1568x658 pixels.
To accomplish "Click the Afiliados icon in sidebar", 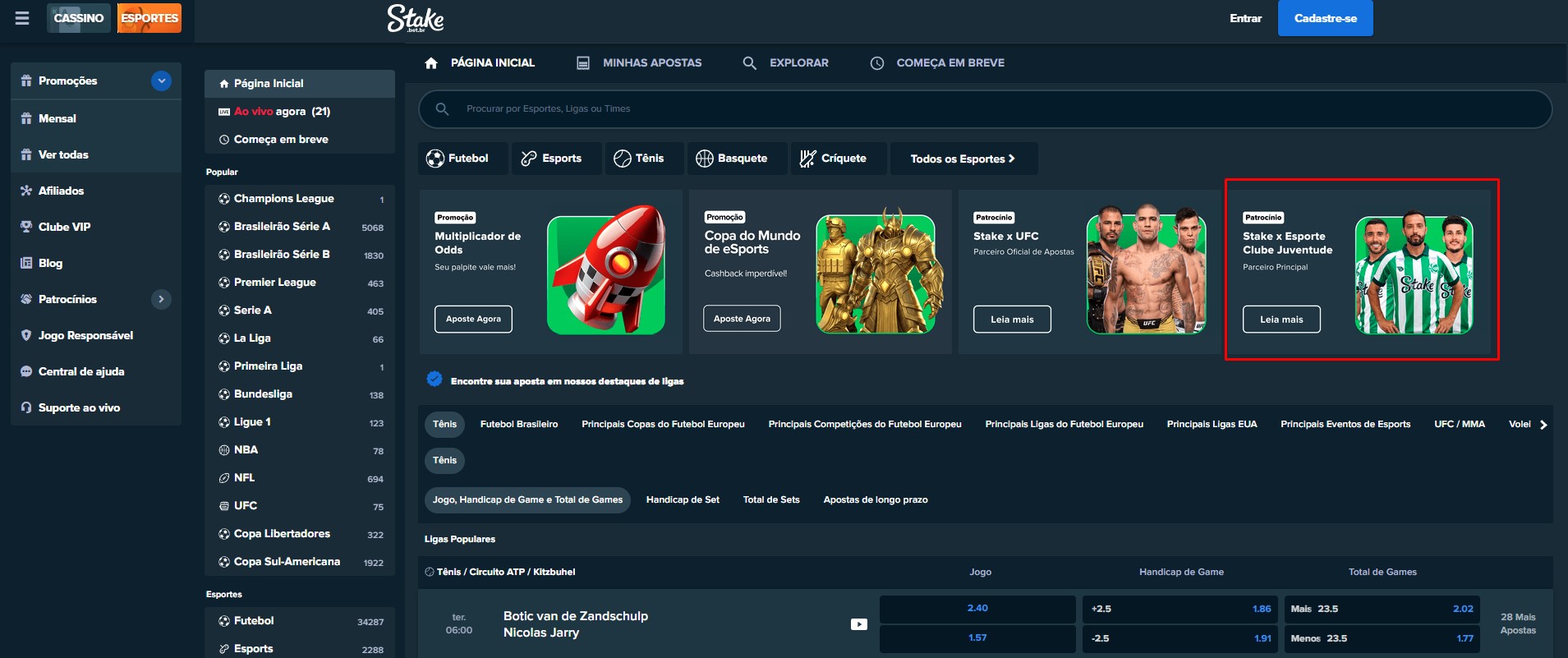I will pyautogui.click(x=26, y=191).
